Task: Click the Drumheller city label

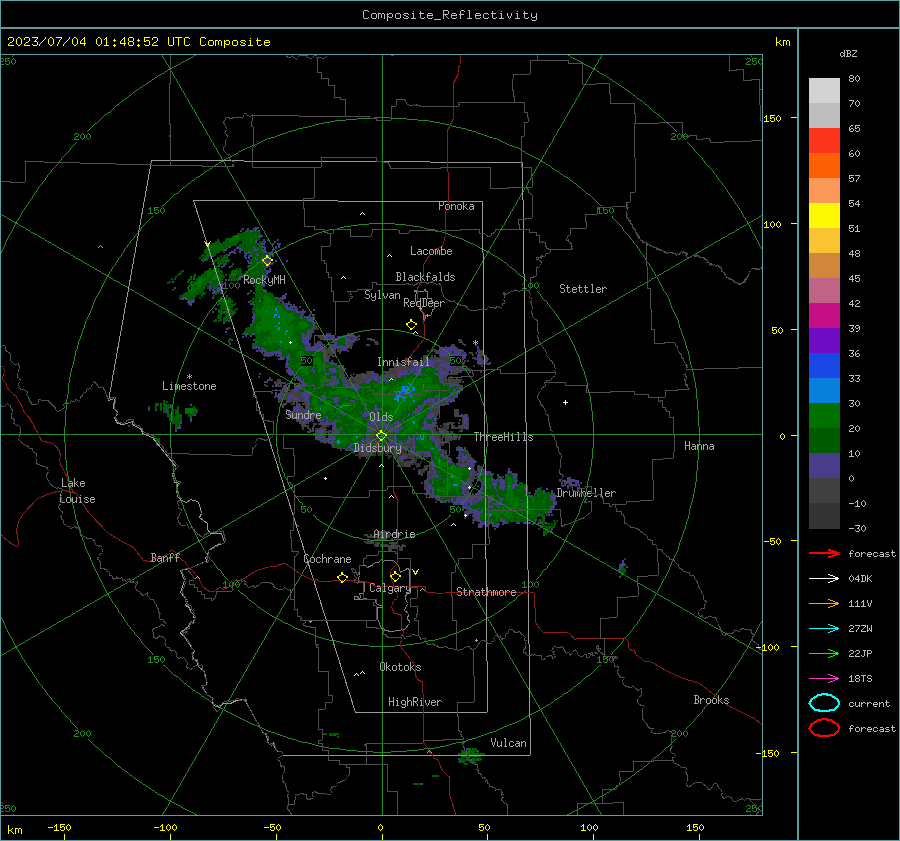Action: [586, 493]
